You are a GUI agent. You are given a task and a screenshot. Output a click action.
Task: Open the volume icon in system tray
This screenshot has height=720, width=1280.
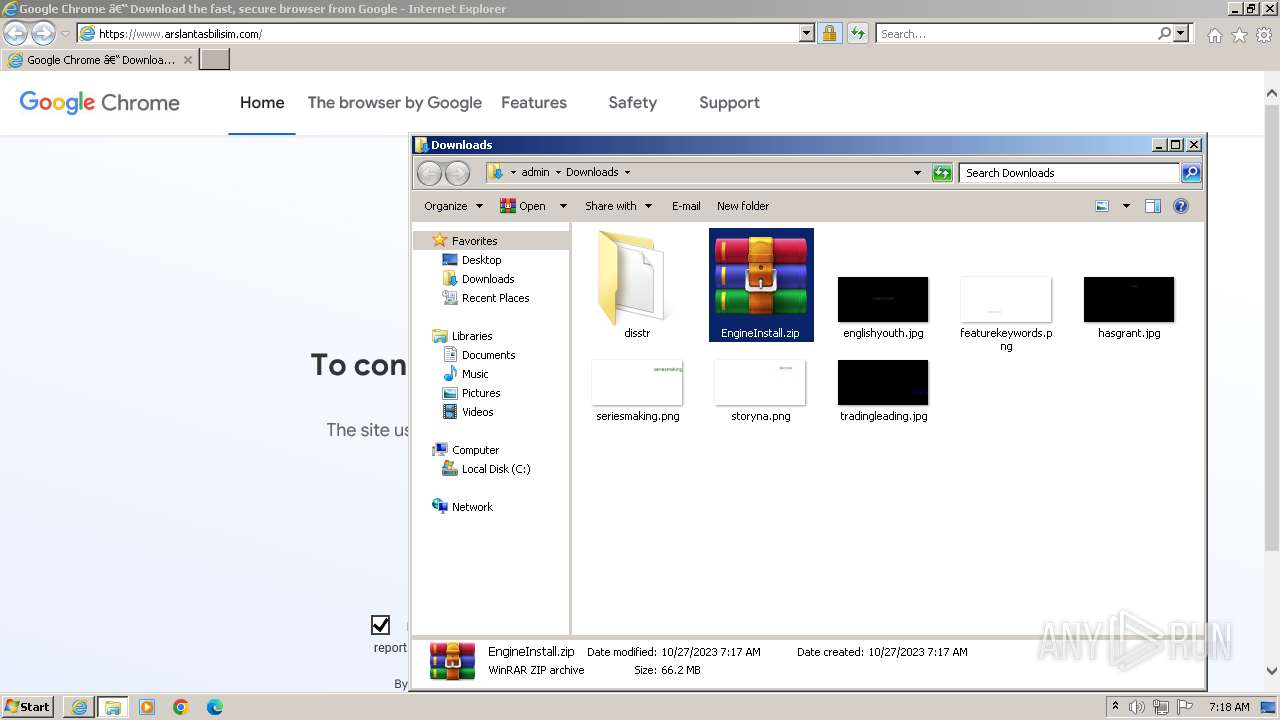tap(1137, 707)
